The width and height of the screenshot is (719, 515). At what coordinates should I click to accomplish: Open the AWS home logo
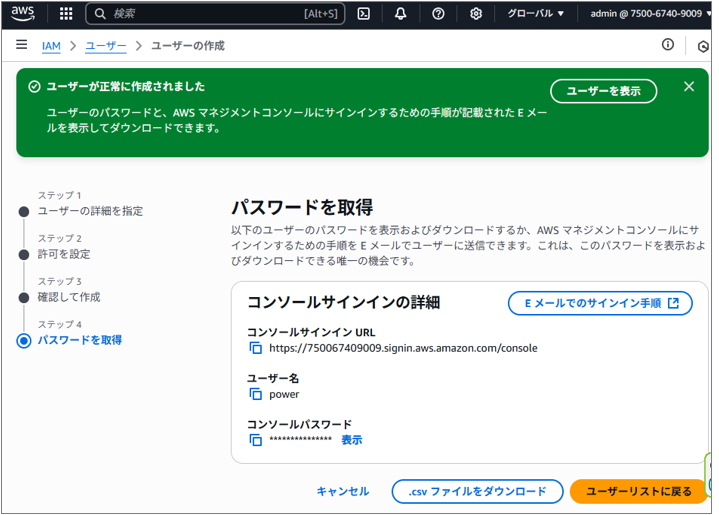(22, 13)
